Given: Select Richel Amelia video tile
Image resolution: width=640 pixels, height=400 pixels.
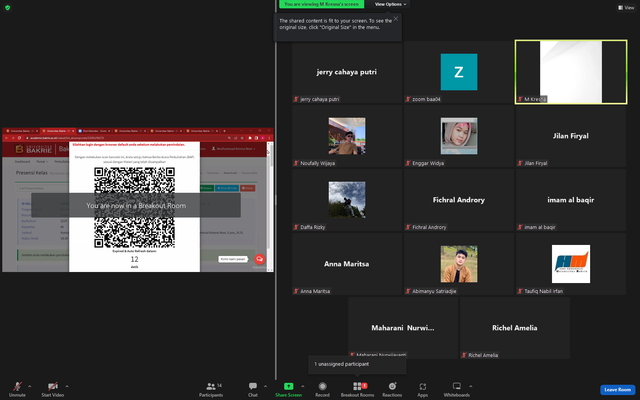Looking at the screenshot, I should 515,328.
